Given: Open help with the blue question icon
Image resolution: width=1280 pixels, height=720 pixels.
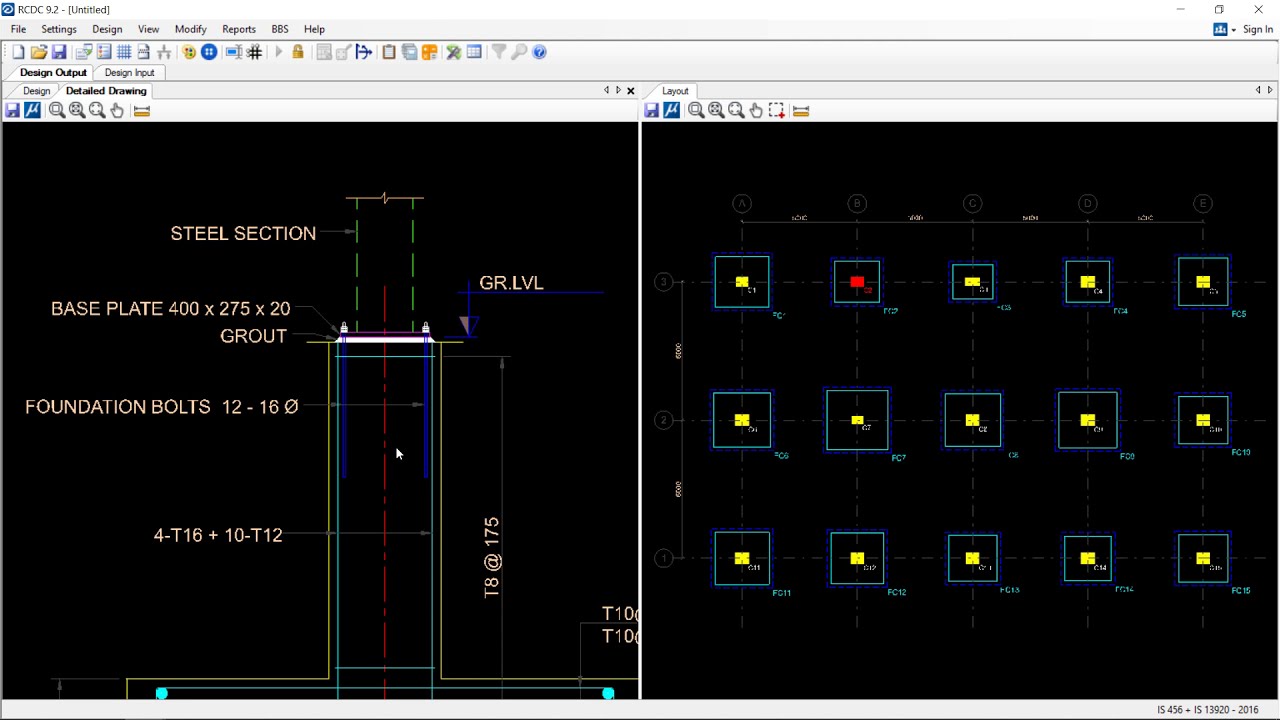Looking at the screenshot, I should (x=539, y=52).
